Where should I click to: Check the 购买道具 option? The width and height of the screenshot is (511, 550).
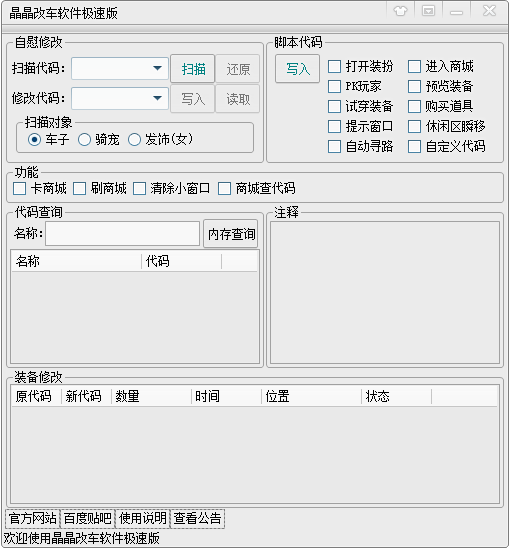(x=414, y=106)
